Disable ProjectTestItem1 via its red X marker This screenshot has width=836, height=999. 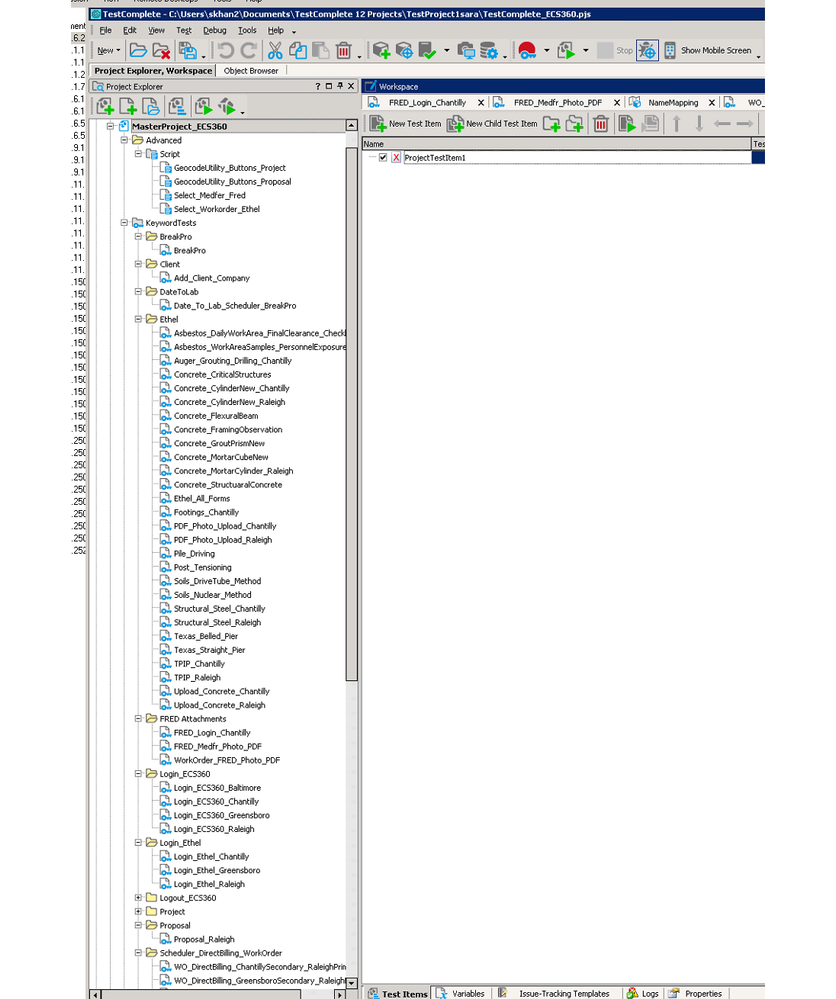click(x=394, y=156)
